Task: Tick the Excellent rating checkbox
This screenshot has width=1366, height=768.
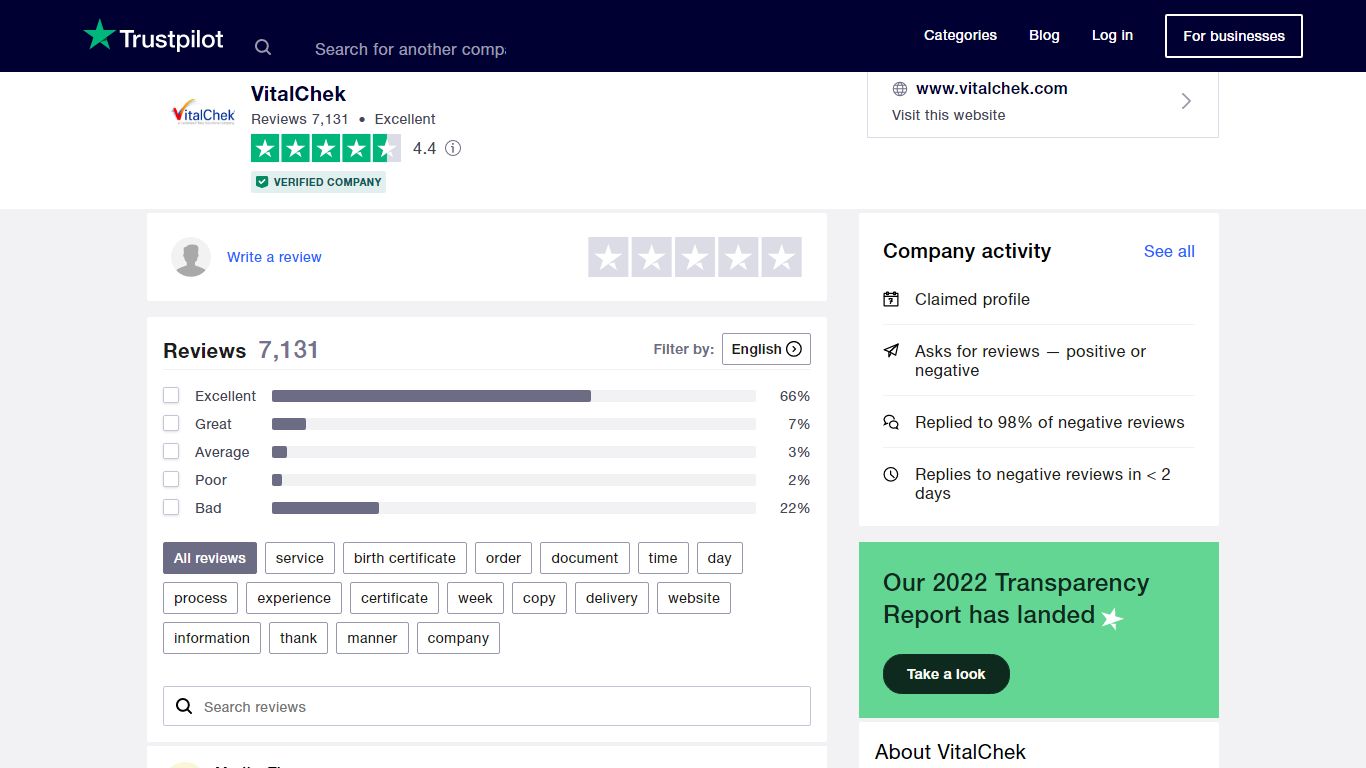Action: (x=171, y=396)
